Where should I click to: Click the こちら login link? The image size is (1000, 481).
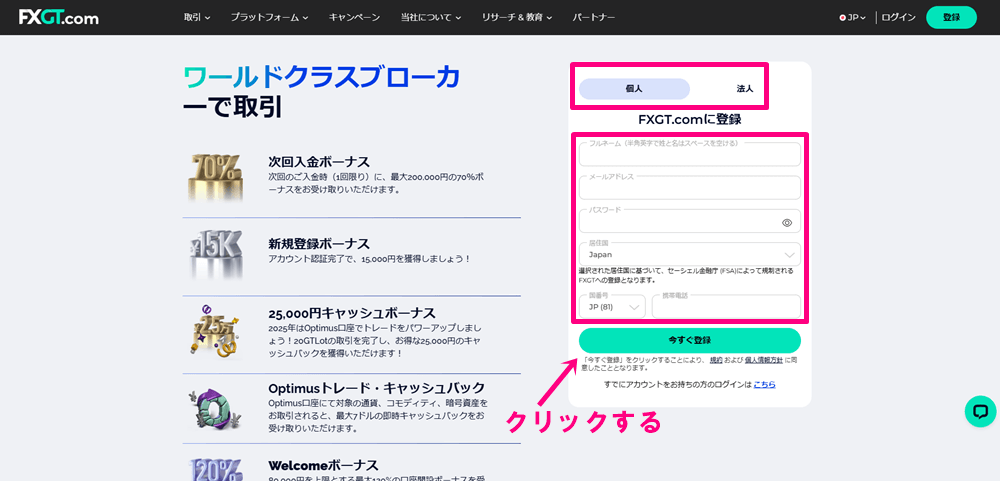(x=764, y=385)
